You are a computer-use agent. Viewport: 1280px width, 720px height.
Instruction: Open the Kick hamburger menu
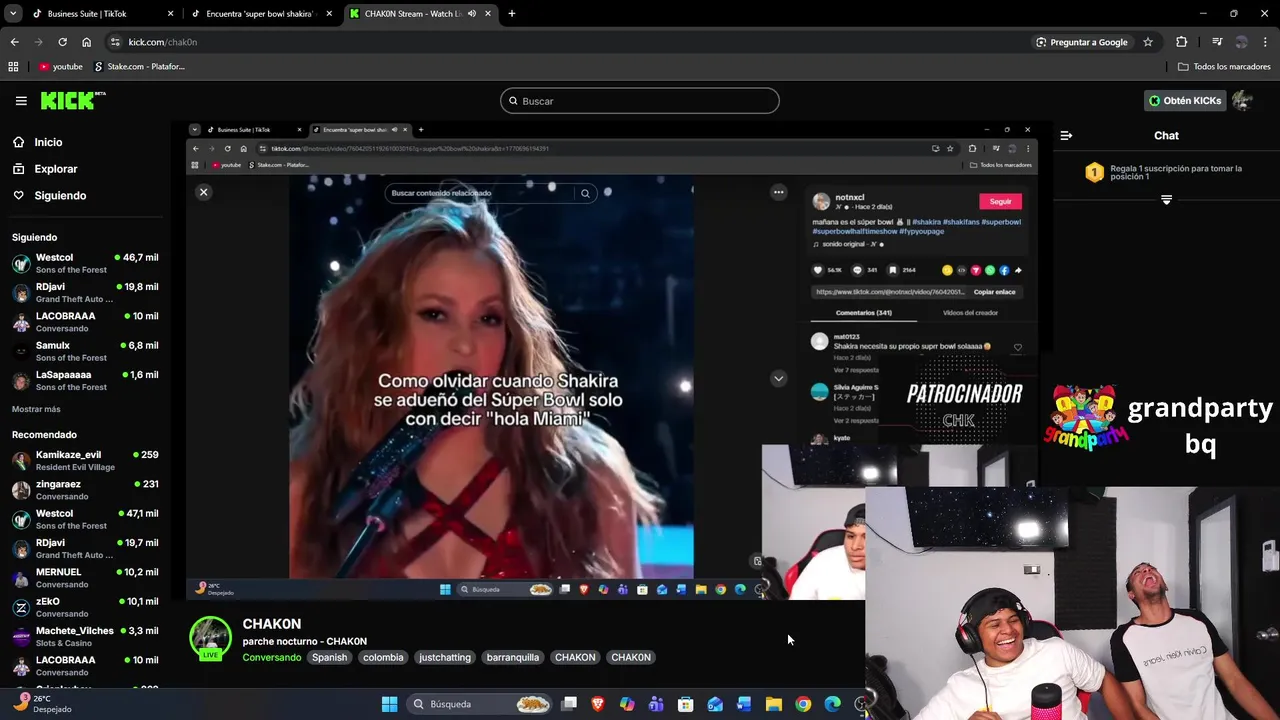[x=21, y=101]
